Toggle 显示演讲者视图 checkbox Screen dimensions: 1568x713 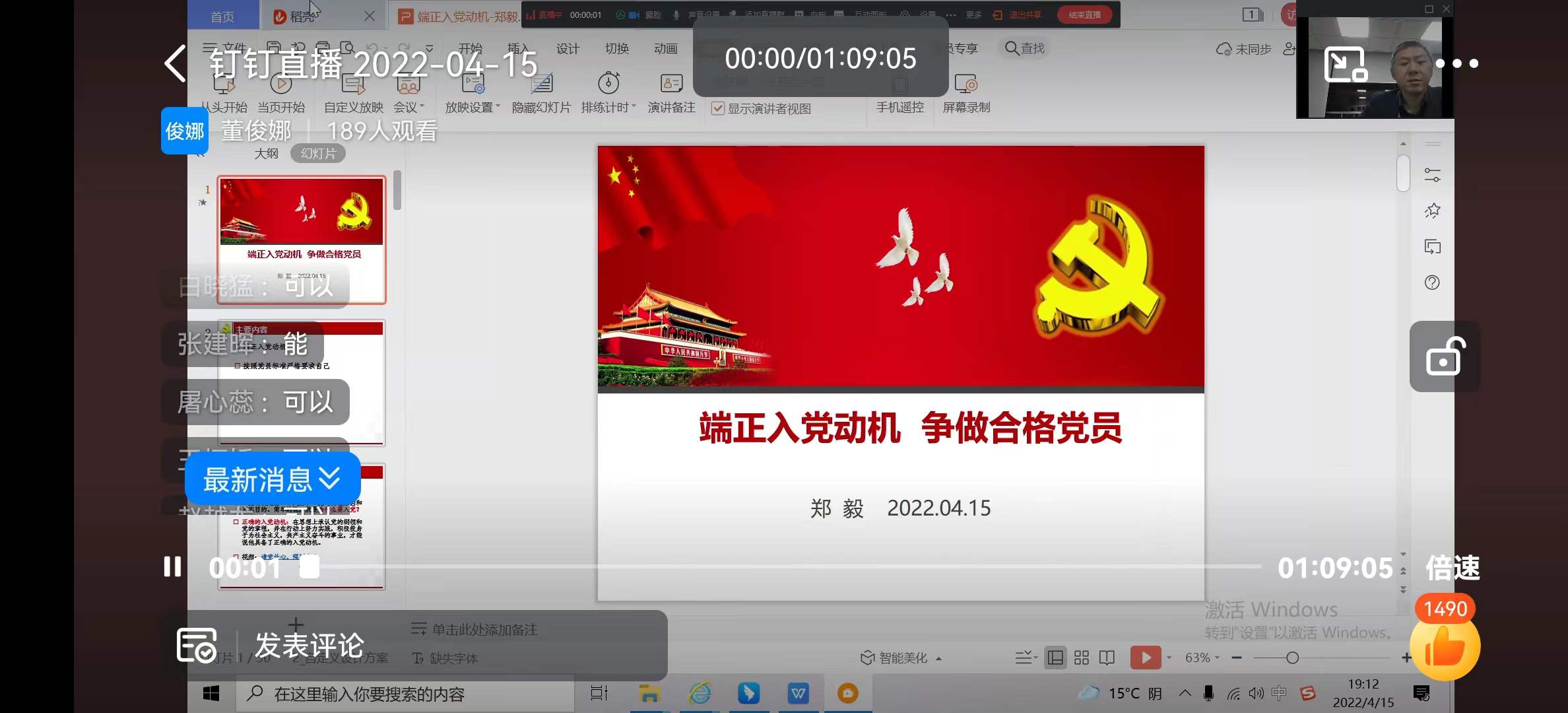pos(718,108)
